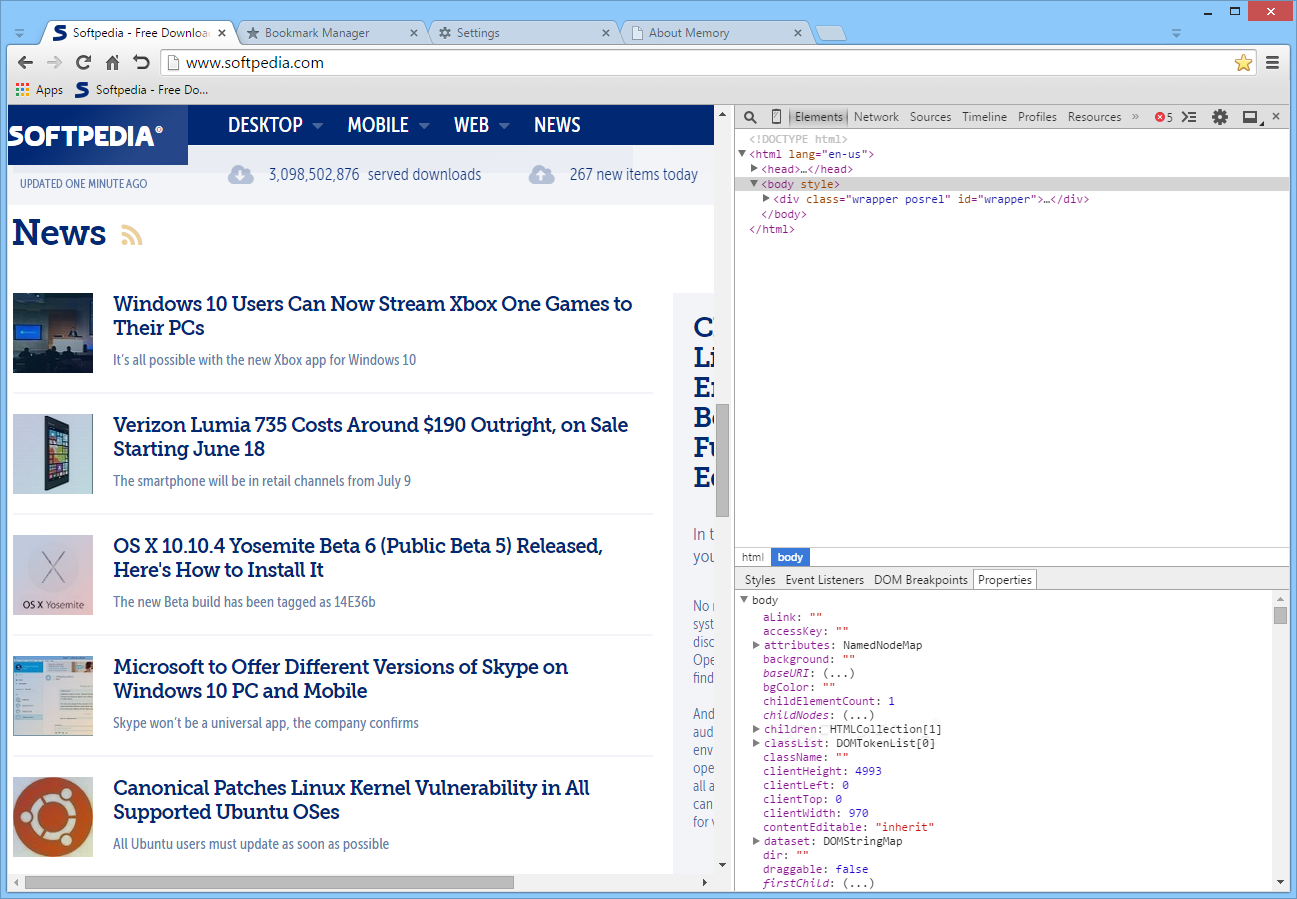
Task: Open the Windows 10 Xbox One streaming article
Action: coord(373,316)
